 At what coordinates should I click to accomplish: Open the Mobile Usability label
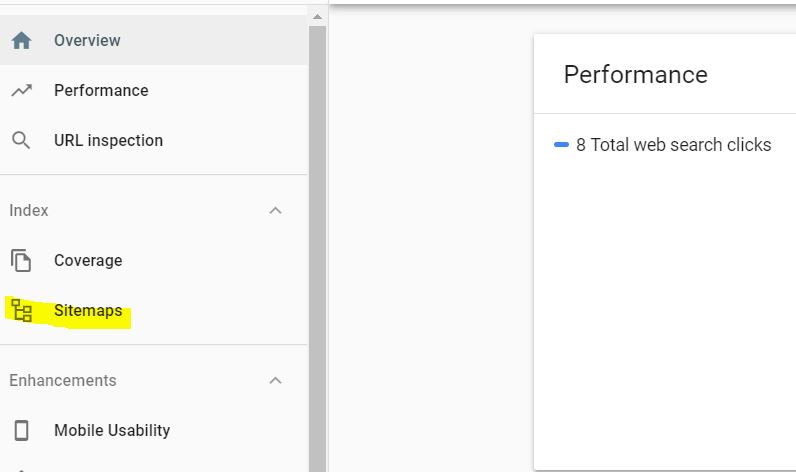click(x=112, y=431)
